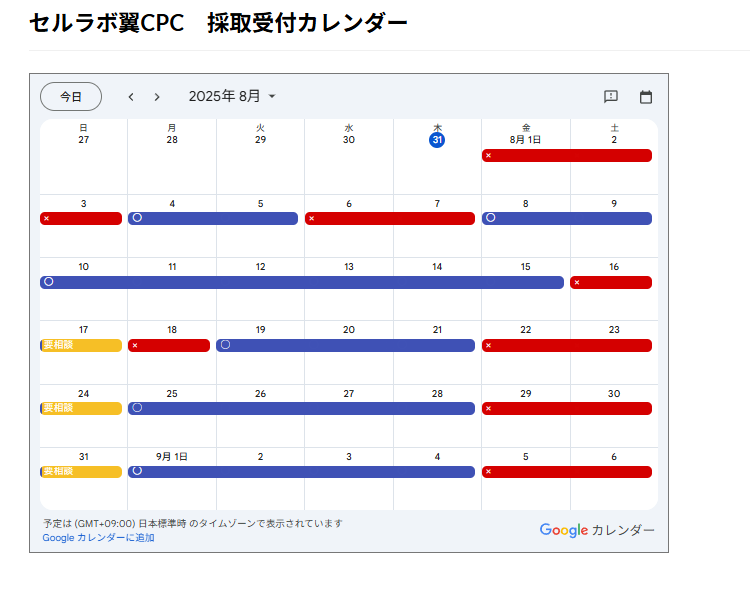Open Google カレンダーに追加 link

(99, 537)
